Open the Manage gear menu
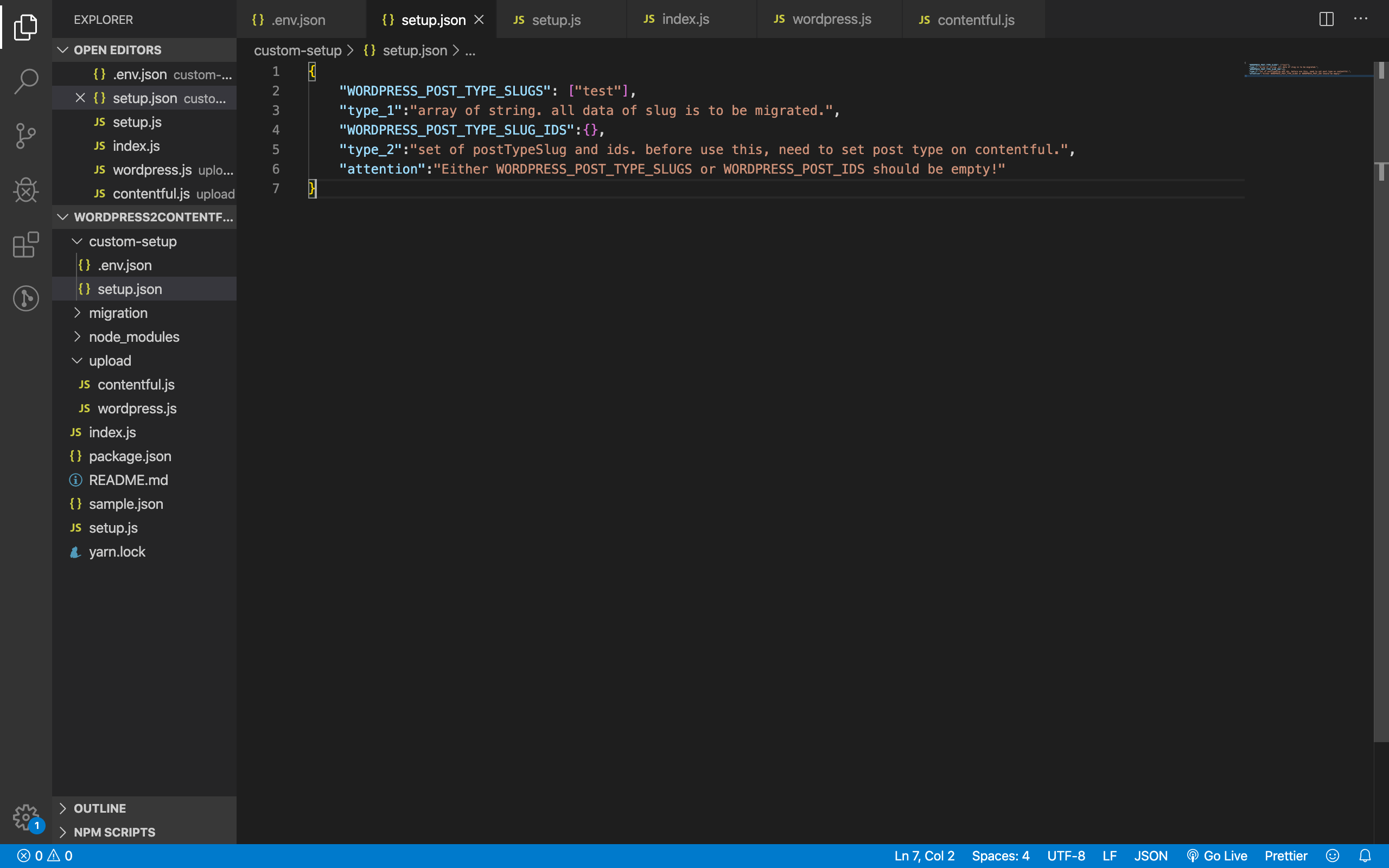1389x868 pixels. [x=26, y=816]
